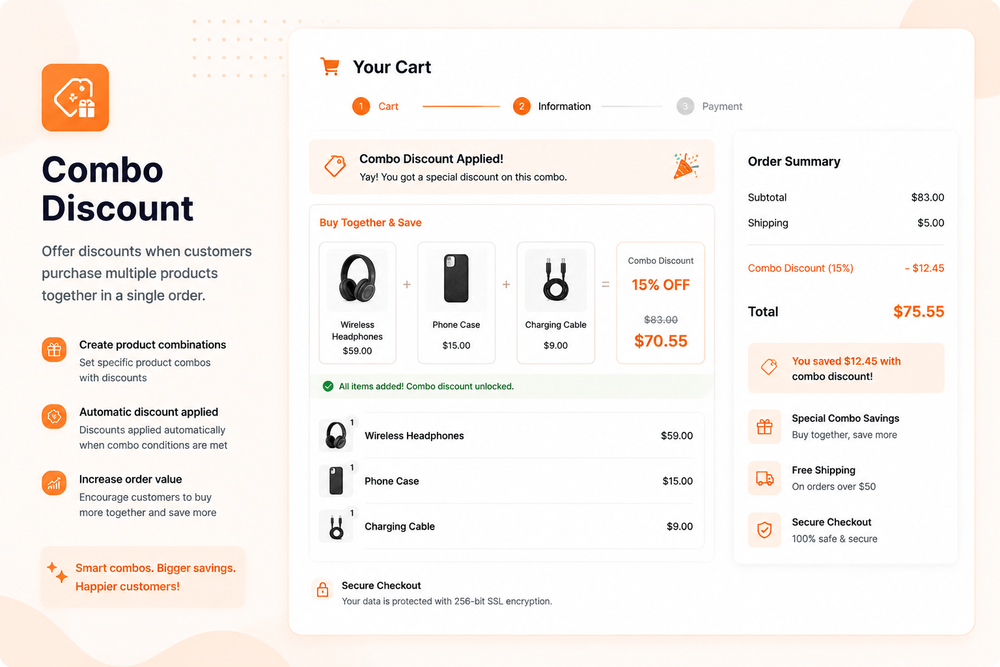Click the $70.55 combo price

[661, 341]
